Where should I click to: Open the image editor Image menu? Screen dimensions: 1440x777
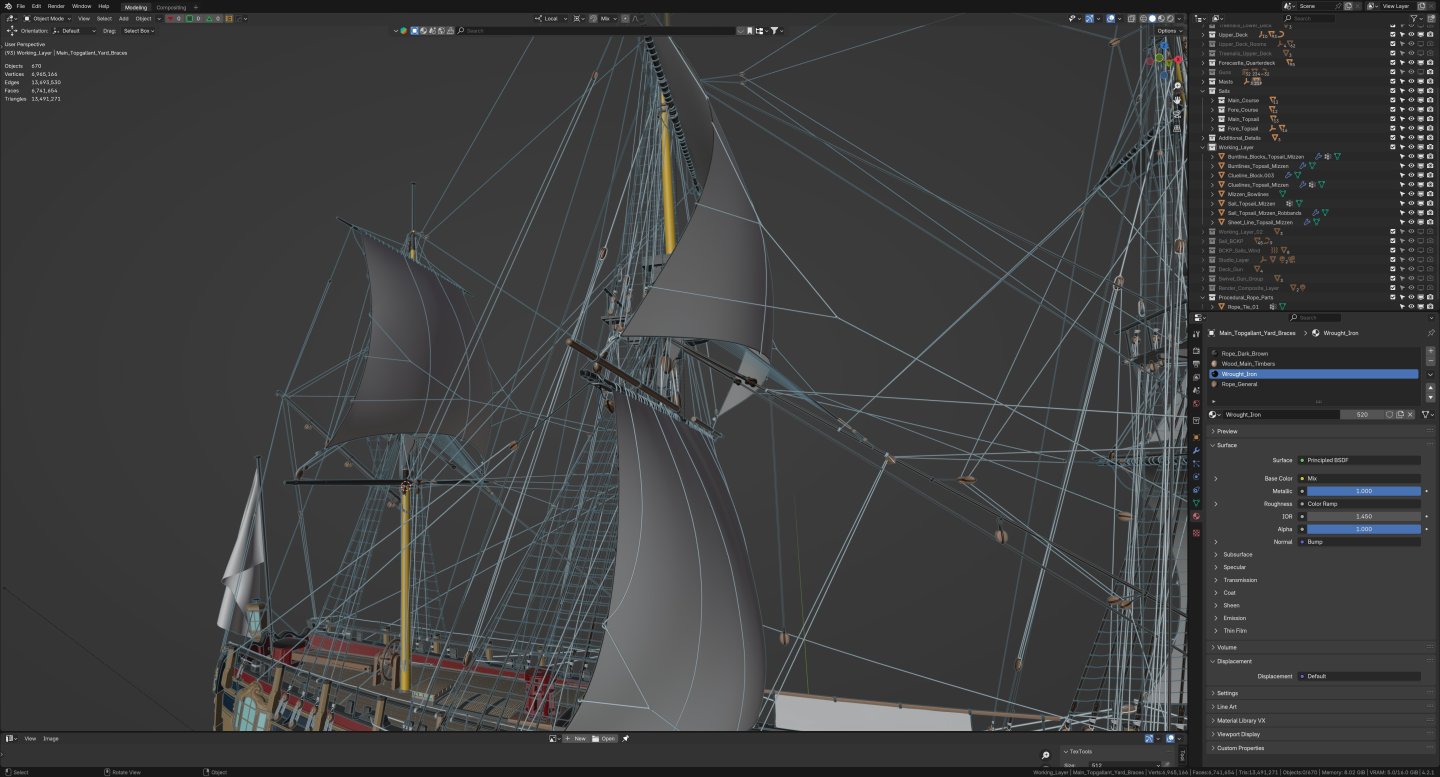coord(50,738)
